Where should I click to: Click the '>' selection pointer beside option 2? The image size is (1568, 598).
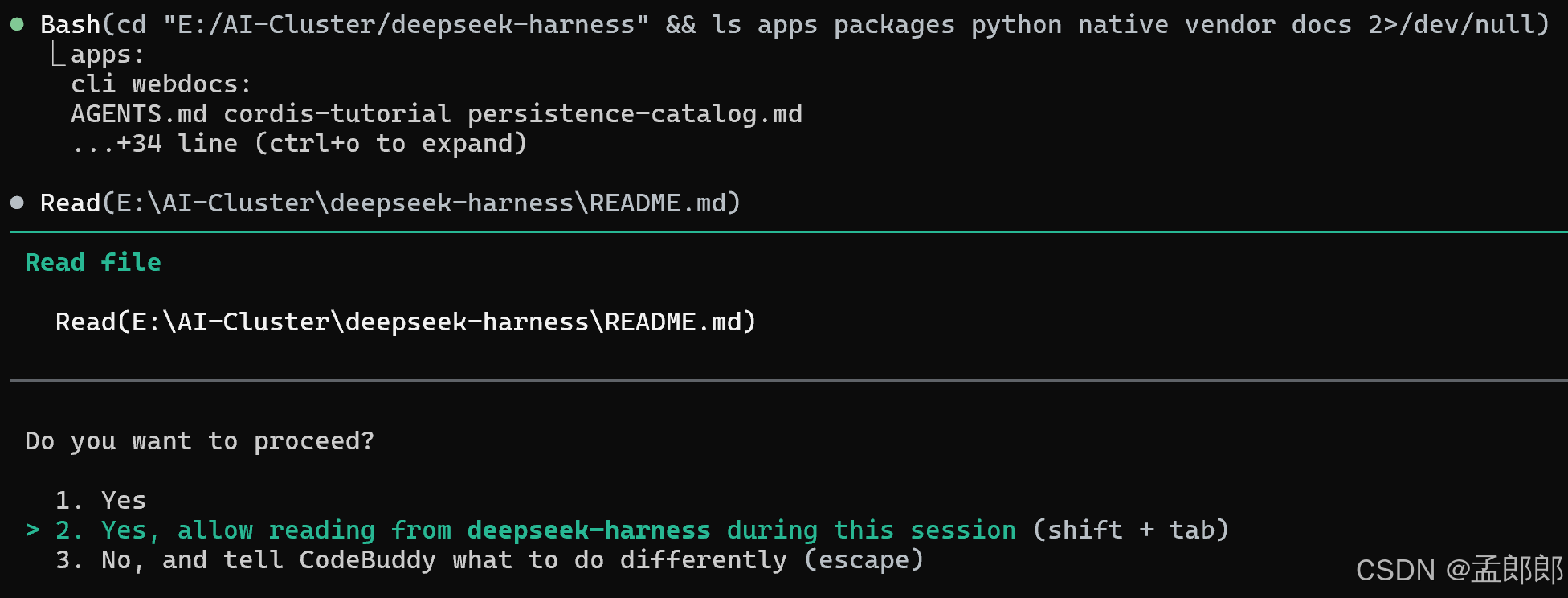(x=32, y=530)
